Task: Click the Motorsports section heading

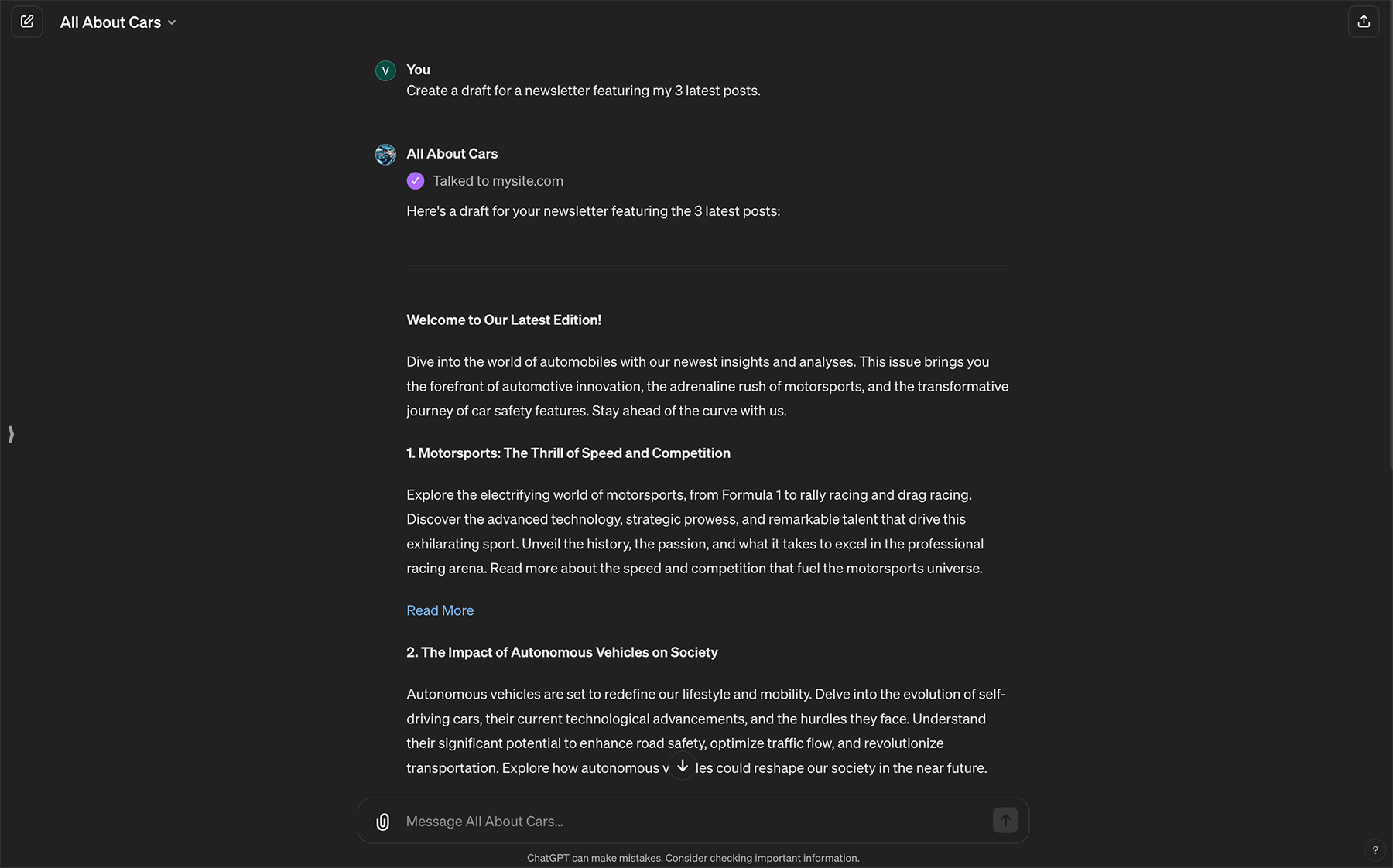Action: pos(568,453)
